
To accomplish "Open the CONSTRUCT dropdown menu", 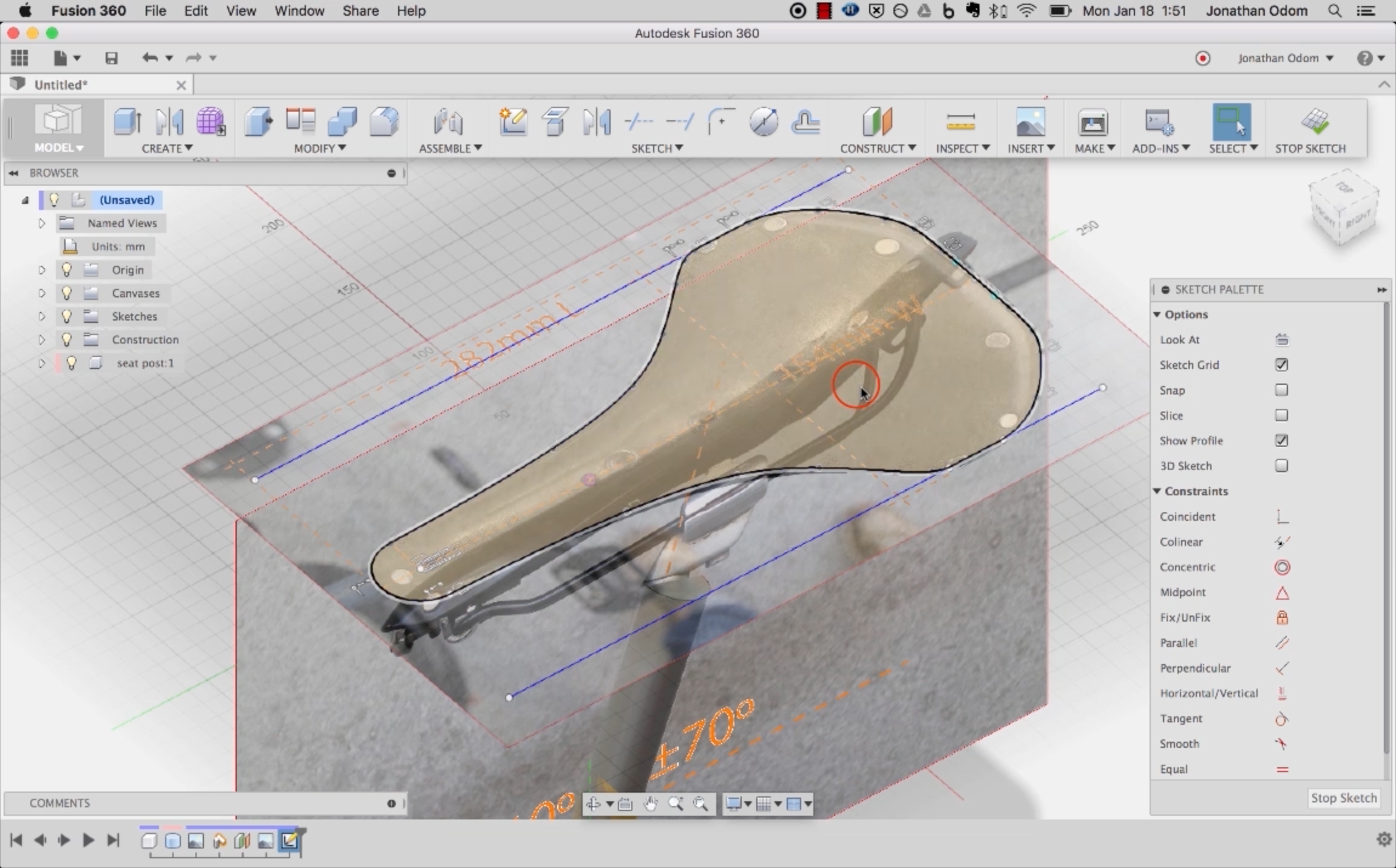I will 878,148.
